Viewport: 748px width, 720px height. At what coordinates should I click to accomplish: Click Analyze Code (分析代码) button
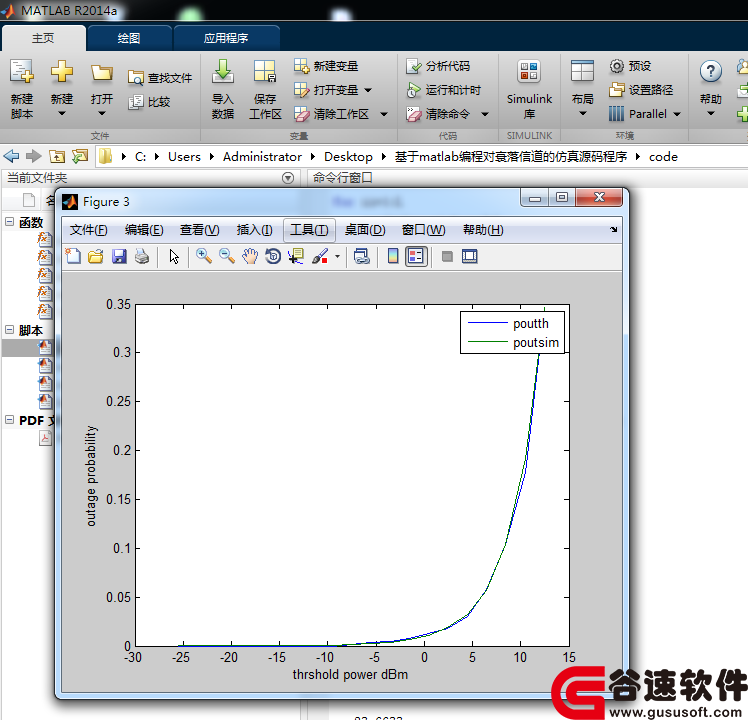[x=438, y=66]
